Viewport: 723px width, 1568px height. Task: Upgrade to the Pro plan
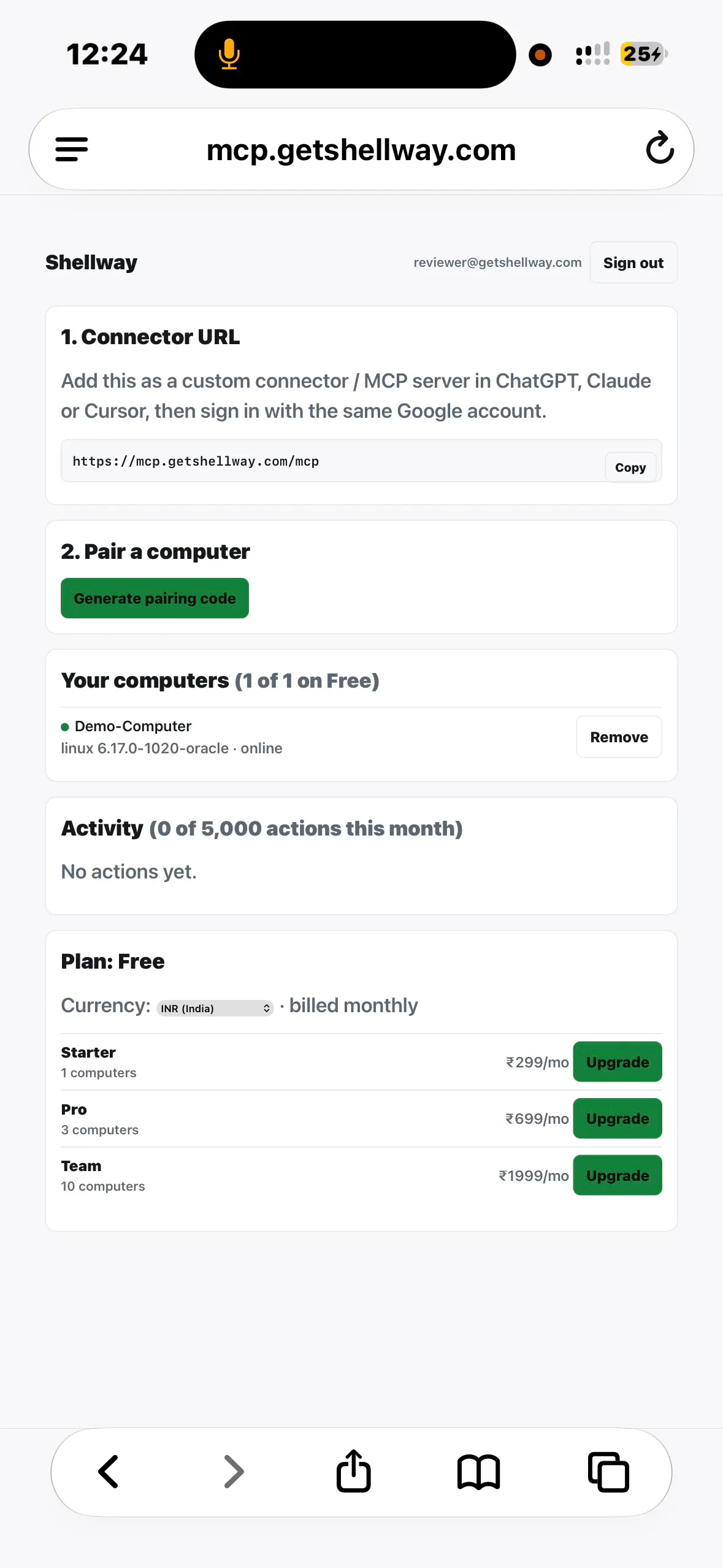pos(618,1118)
